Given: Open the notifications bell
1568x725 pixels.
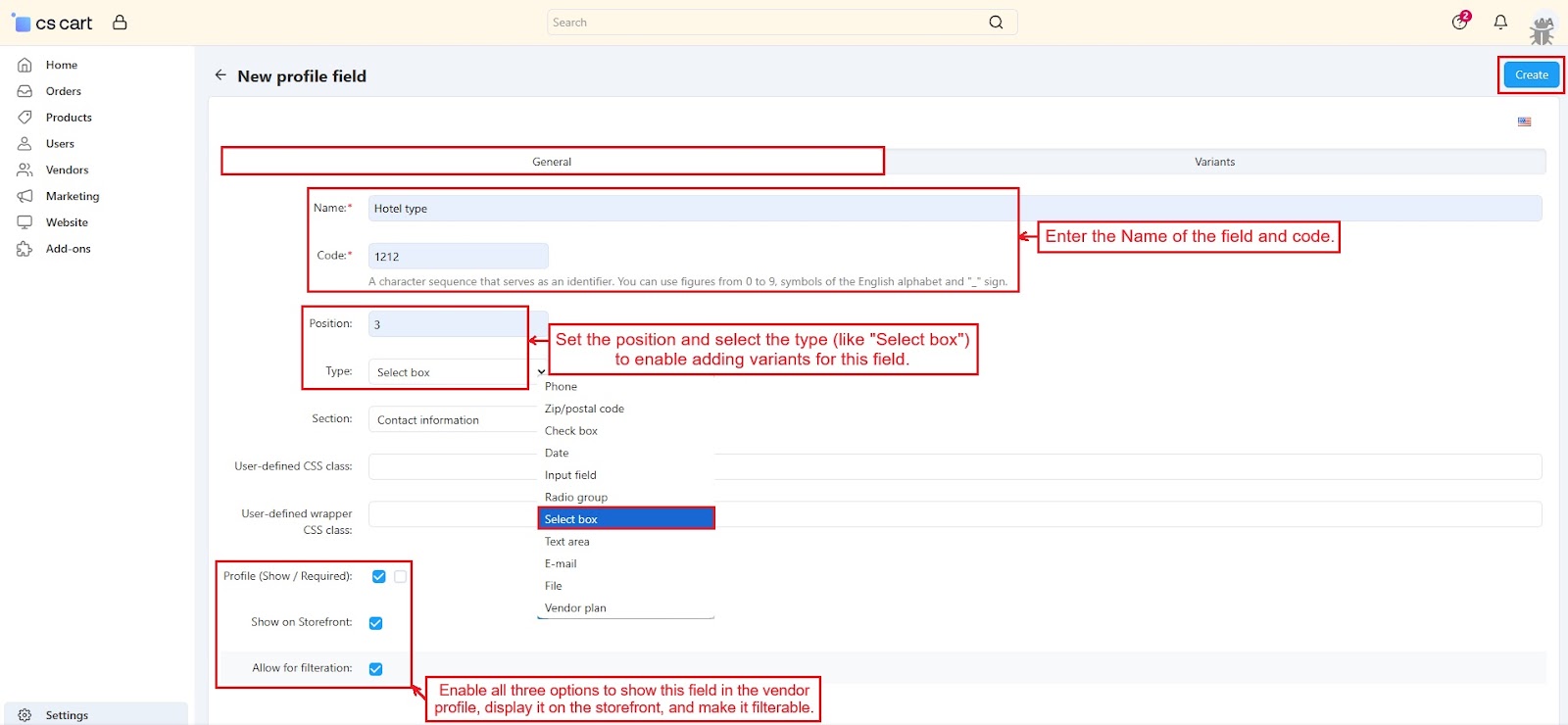Looking at the screenshot, I should pyautogui.click(x=1500, y=22).
